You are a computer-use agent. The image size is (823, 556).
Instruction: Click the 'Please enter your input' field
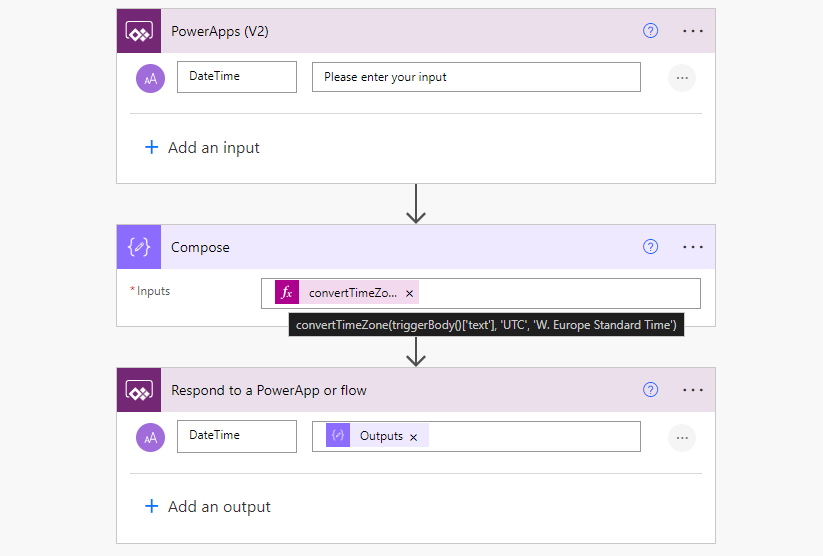(x=476, y=77)
